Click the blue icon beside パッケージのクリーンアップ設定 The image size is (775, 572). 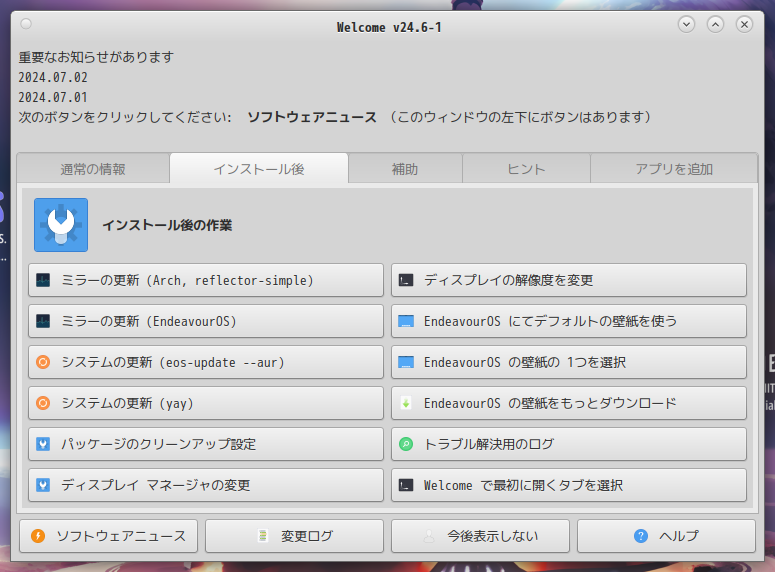[43, 444]
